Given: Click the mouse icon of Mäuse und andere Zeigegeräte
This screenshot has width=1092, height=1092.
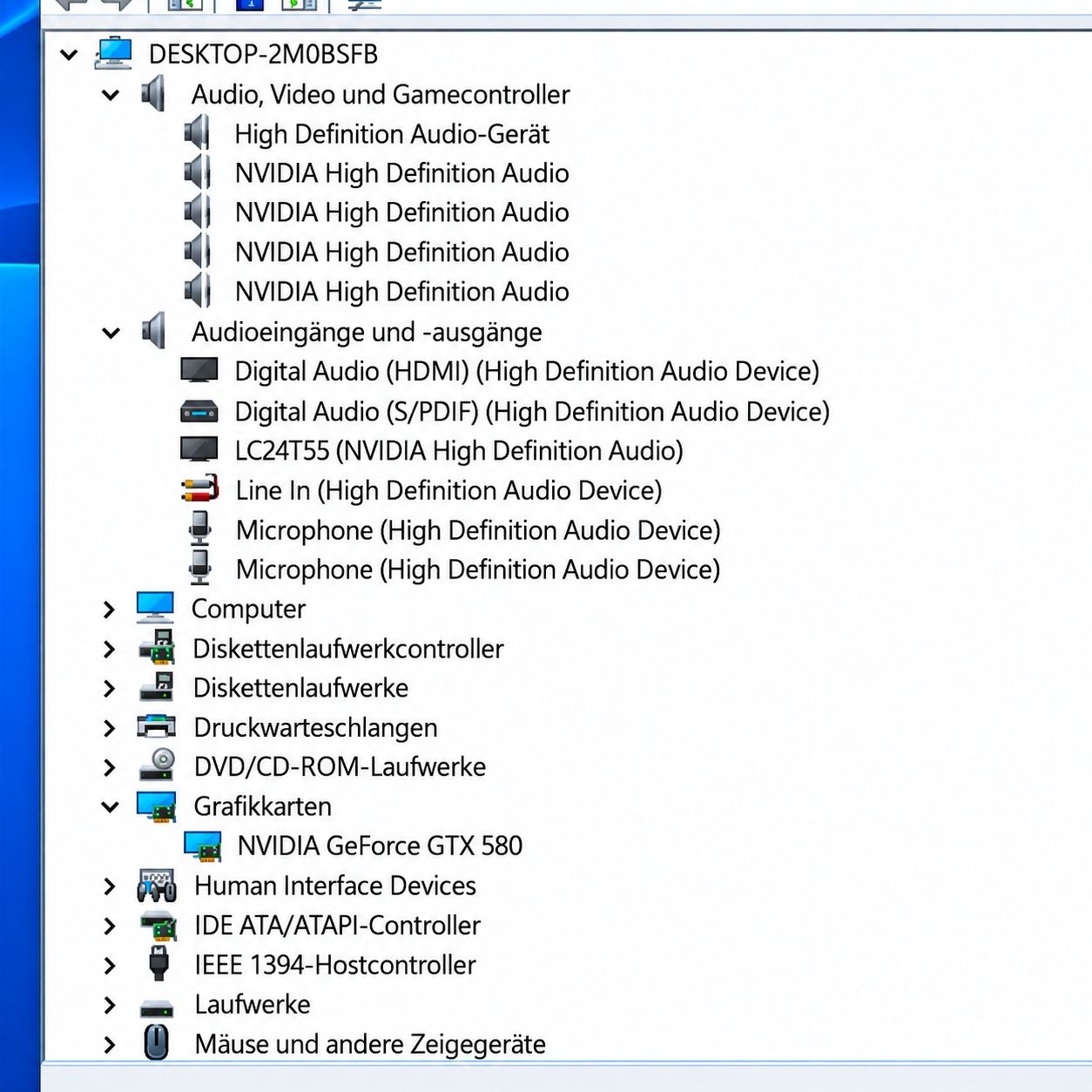Looking at the screenshot, I should (x=157, y=1042).
